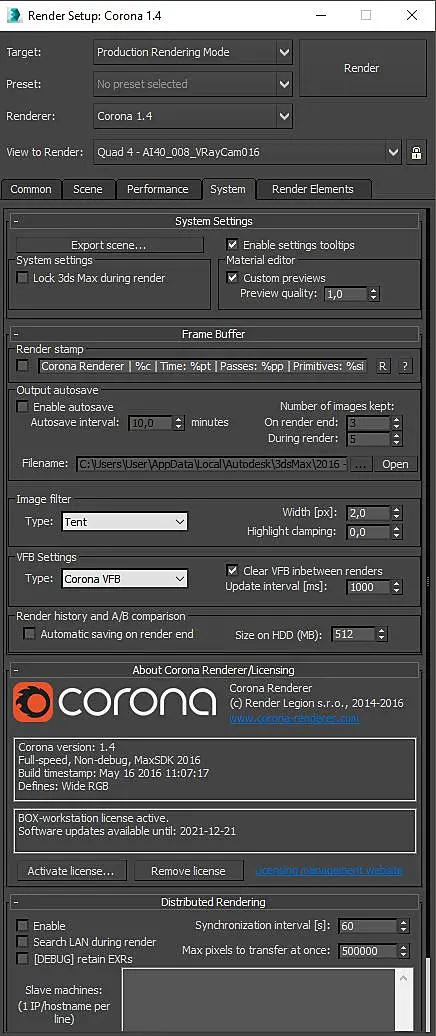Enable Search LAN during render

click(x=22, y=942)
